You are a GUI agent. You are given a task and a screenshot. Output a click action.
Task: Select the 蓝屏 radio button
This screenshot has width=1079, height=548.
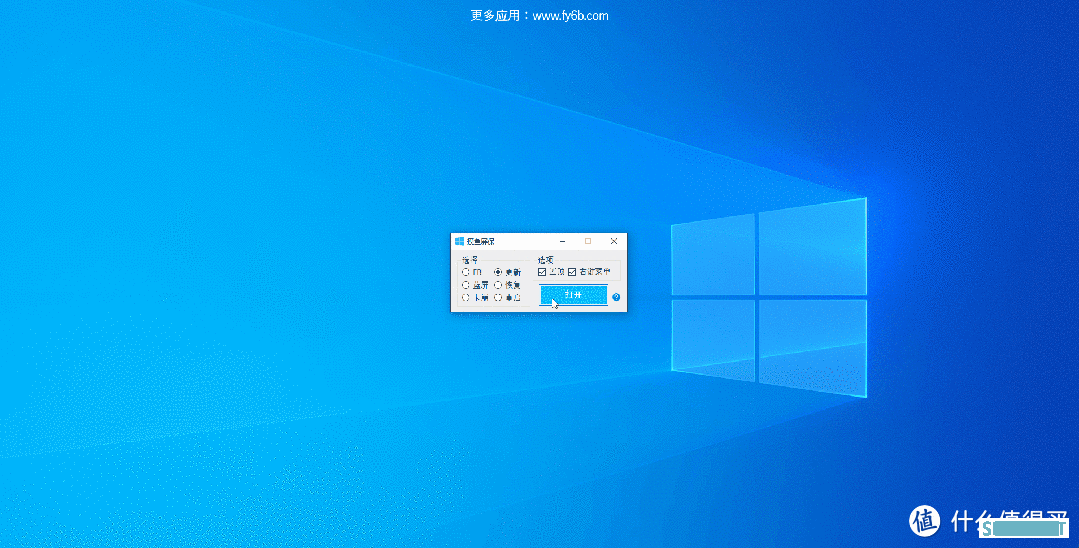(466, 285)
